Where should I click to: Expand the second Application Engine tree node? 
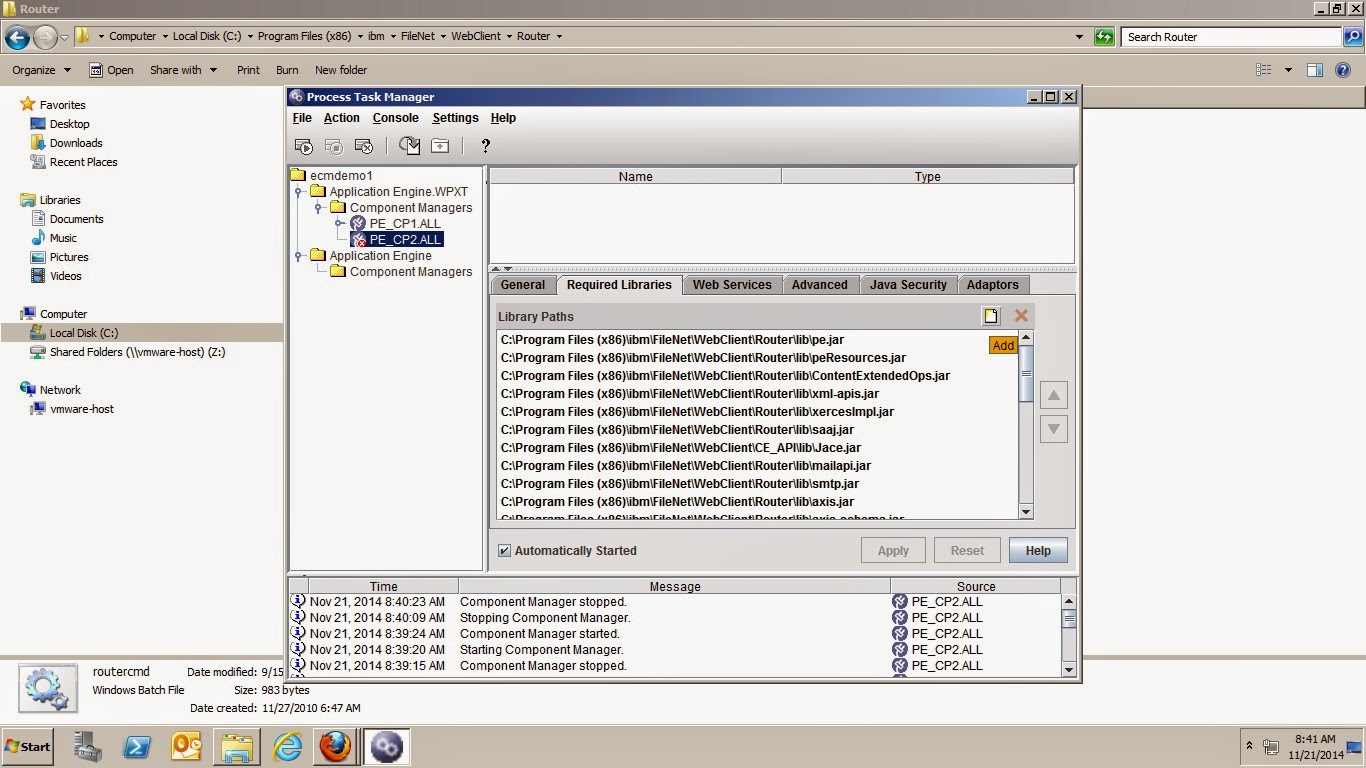click(298, 255)
